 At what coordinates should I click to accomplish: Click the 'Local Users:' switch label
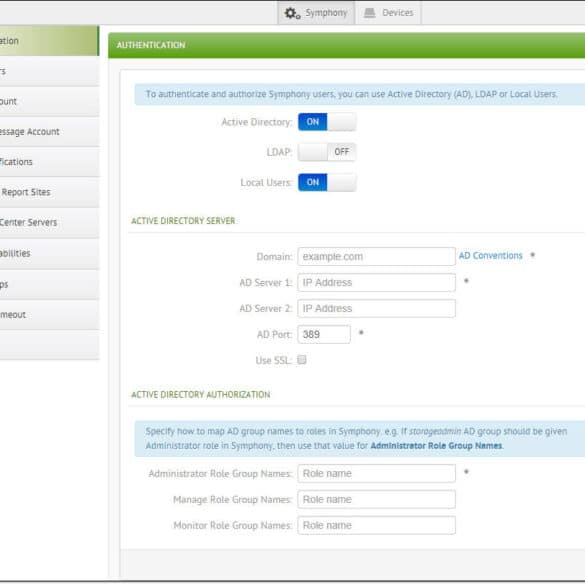click(266, 183)
